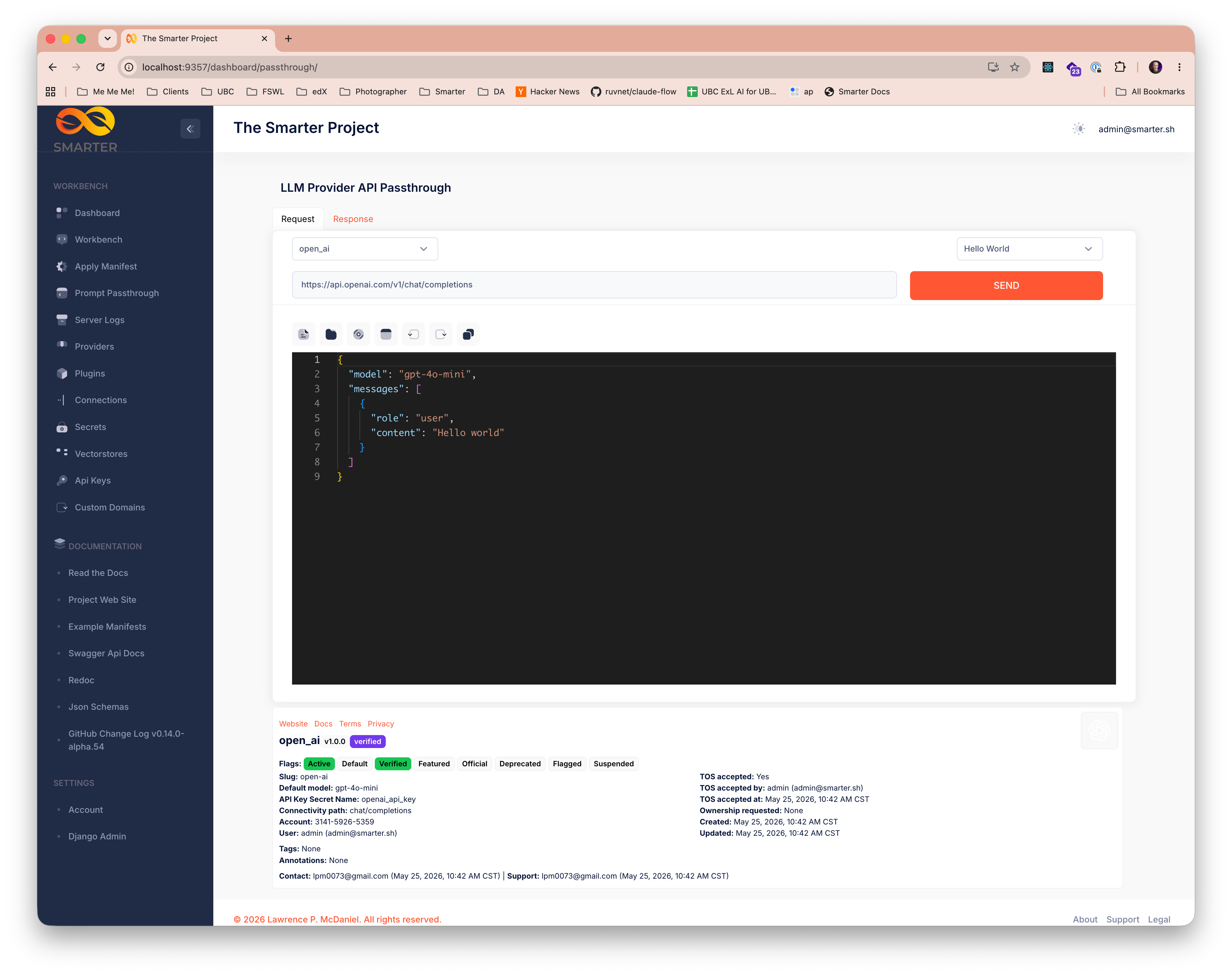The image size is (1232, 975).
Task: Go to Apply Manifest page
Action: (106, 267)
